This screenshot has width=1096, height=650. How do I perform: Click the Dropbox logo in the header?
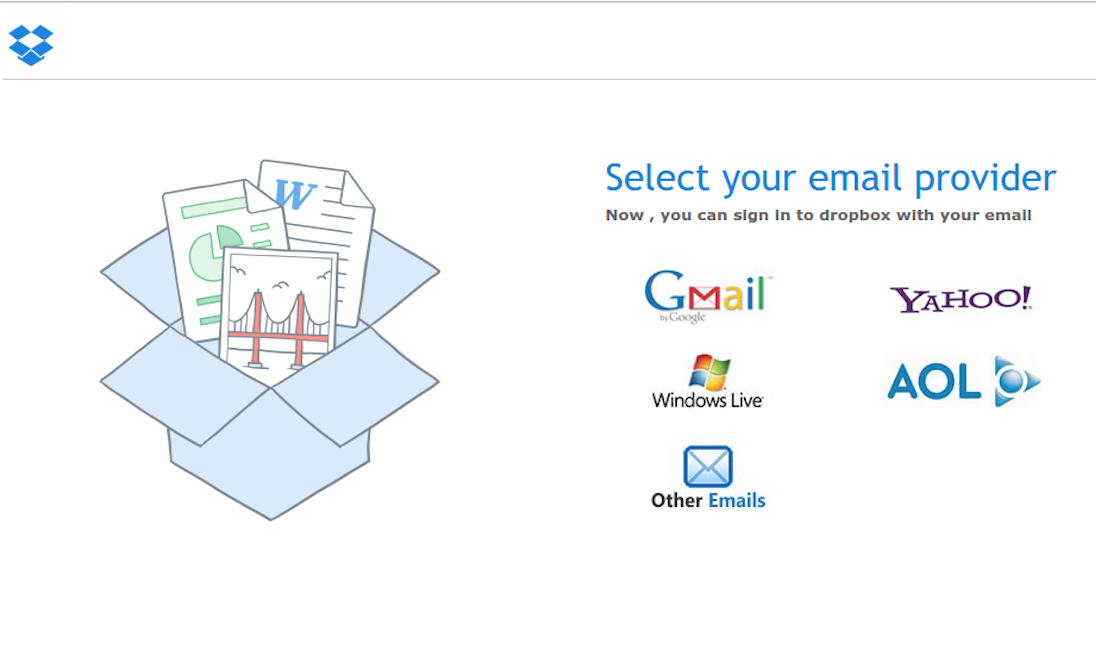tap(31, 45)
